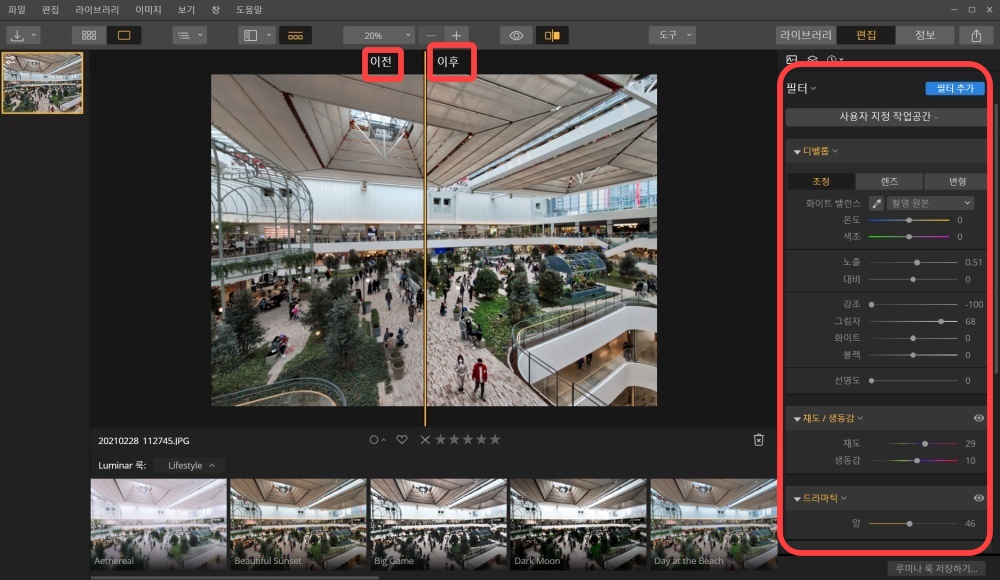Switch to the 라이브러리 tab
Screen dimensions: 1000x580
(x=805, y=35)
